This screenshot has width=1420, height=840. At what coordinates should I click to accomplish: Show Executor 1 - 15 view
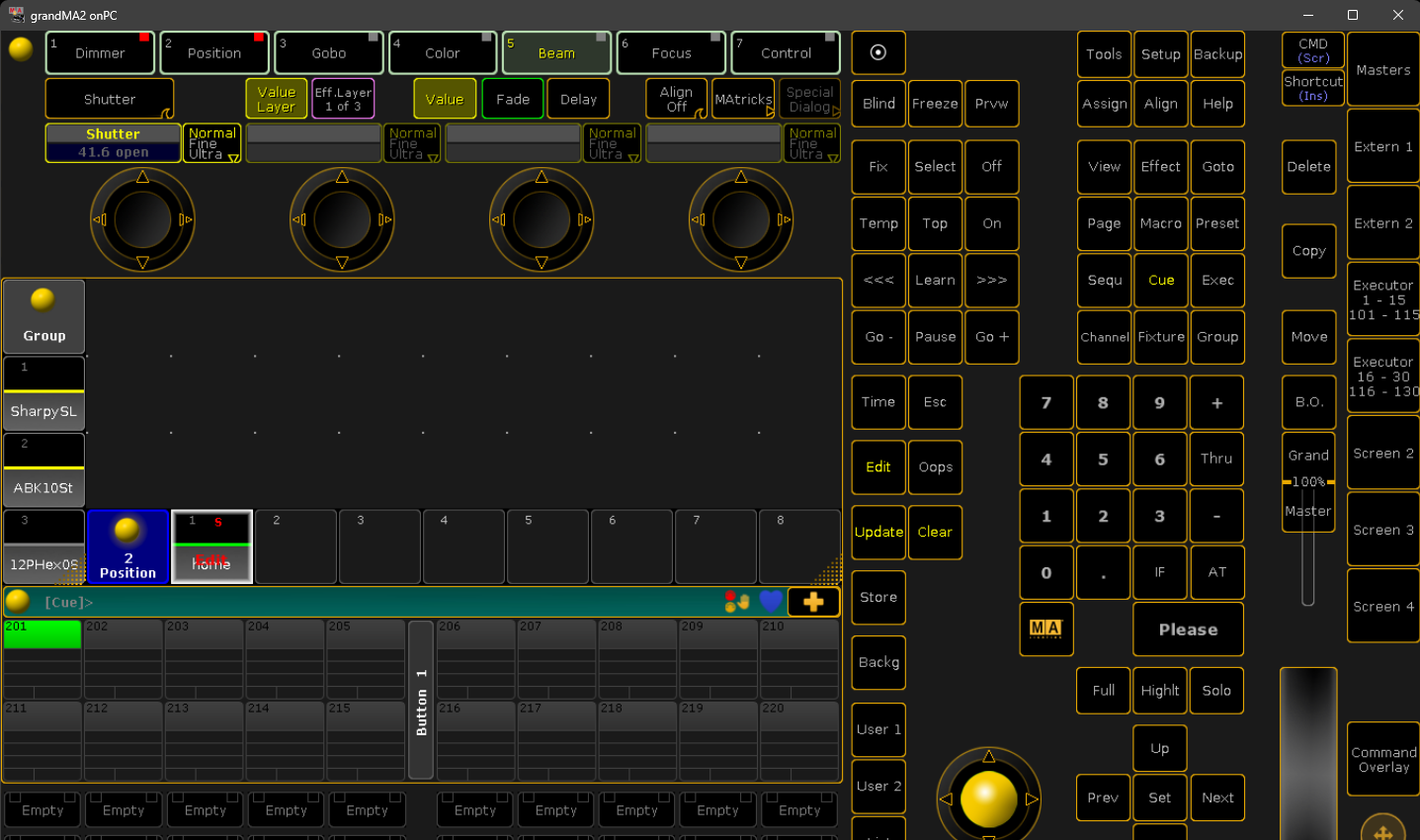[x=1383, y=299]
